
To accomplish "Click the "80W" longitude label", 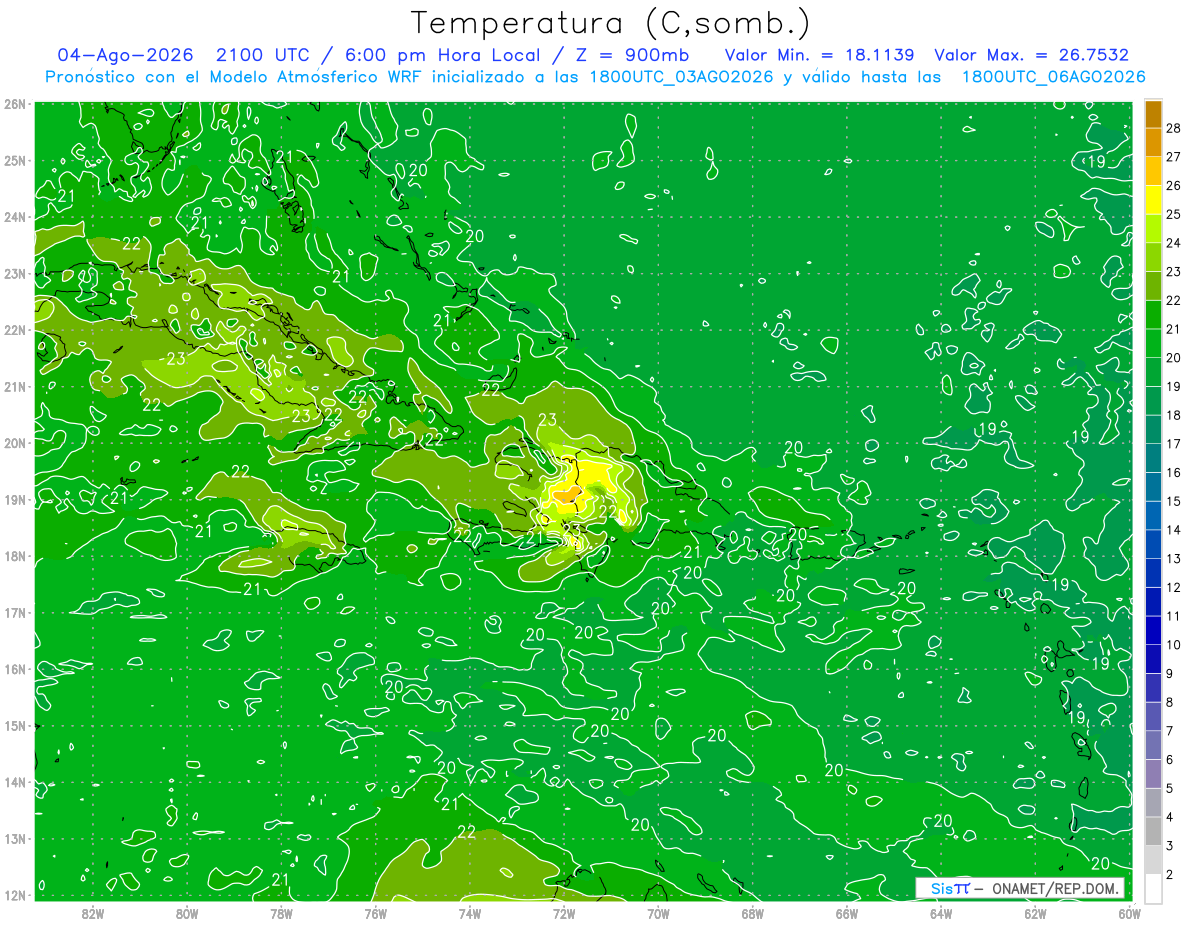I will 187,912.
